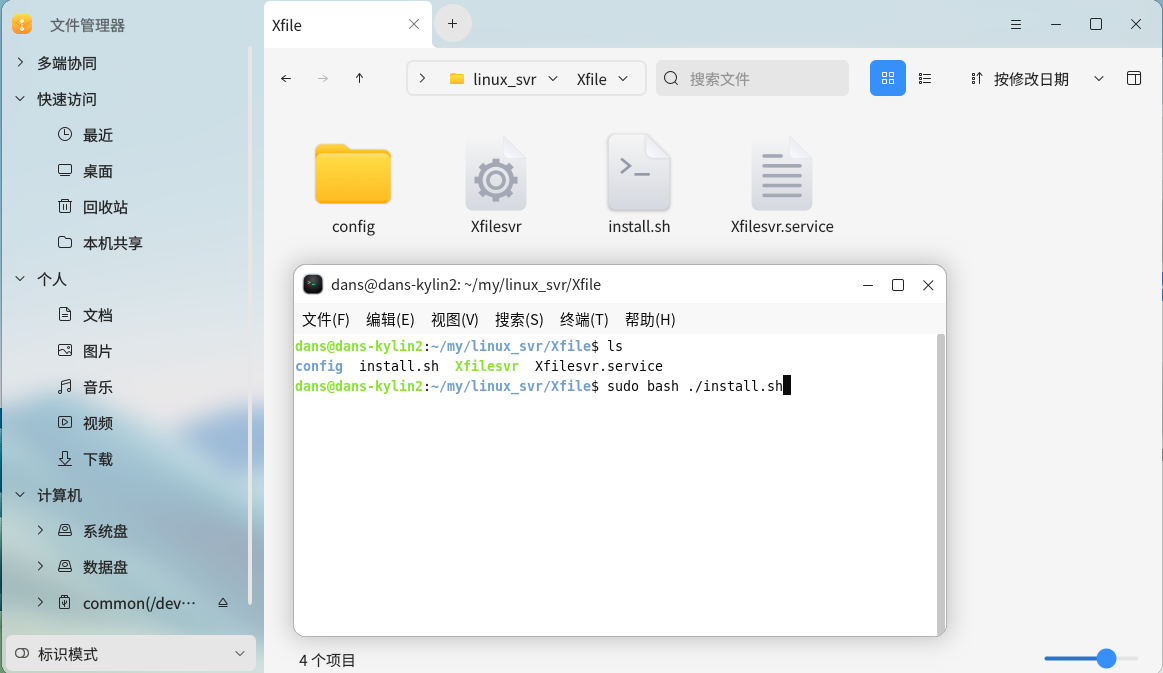Viewport: 1163px width, 673px height.
Task: Expand the Xfile path dropdown
Action: 624,78
